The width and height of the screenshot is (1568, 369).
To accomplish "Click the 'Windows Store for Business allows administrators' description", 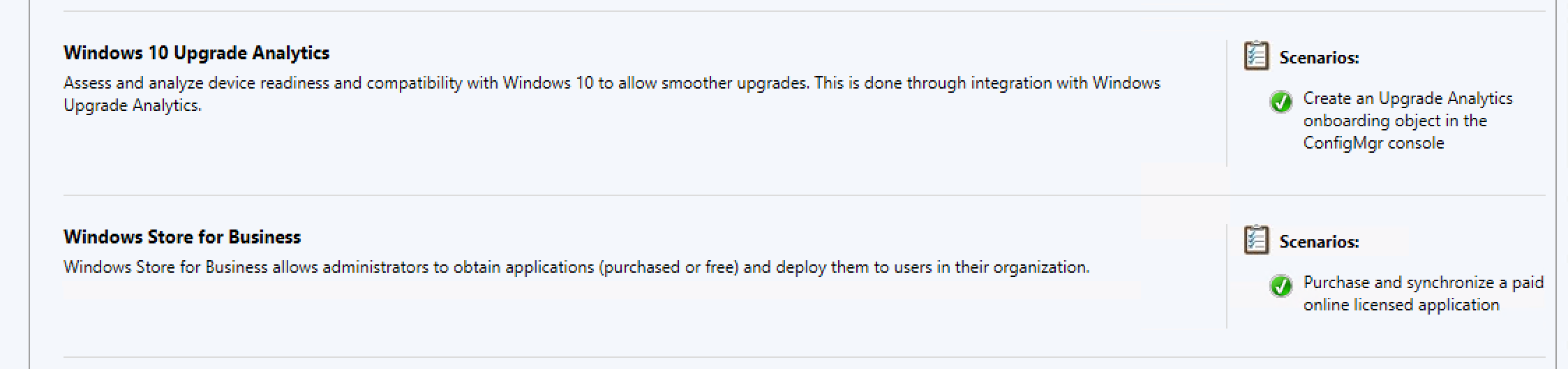I will (576, 267).
